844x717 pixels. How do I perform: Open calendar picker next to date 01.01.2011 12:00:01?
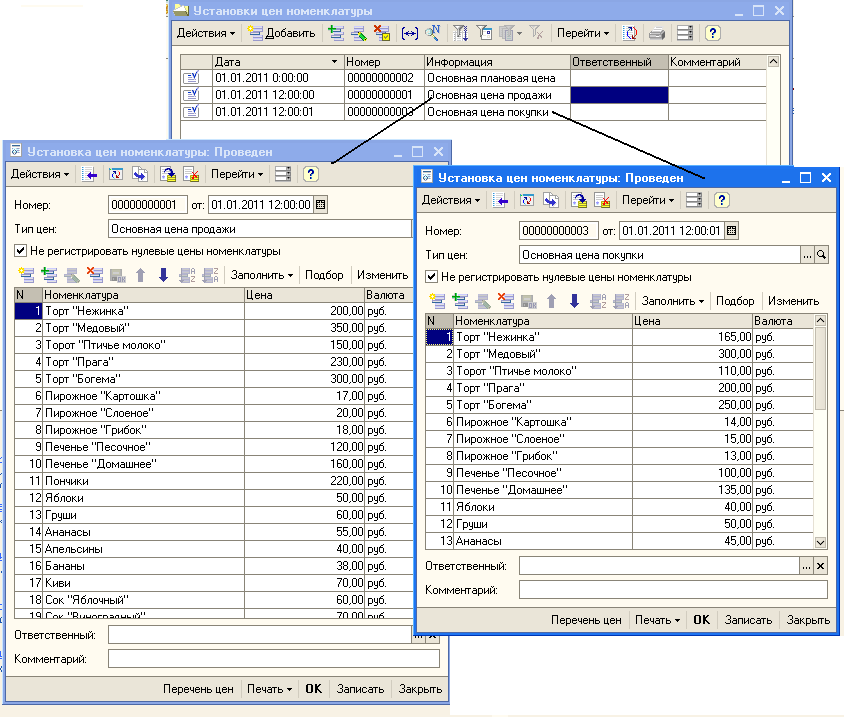coord(731,231)
